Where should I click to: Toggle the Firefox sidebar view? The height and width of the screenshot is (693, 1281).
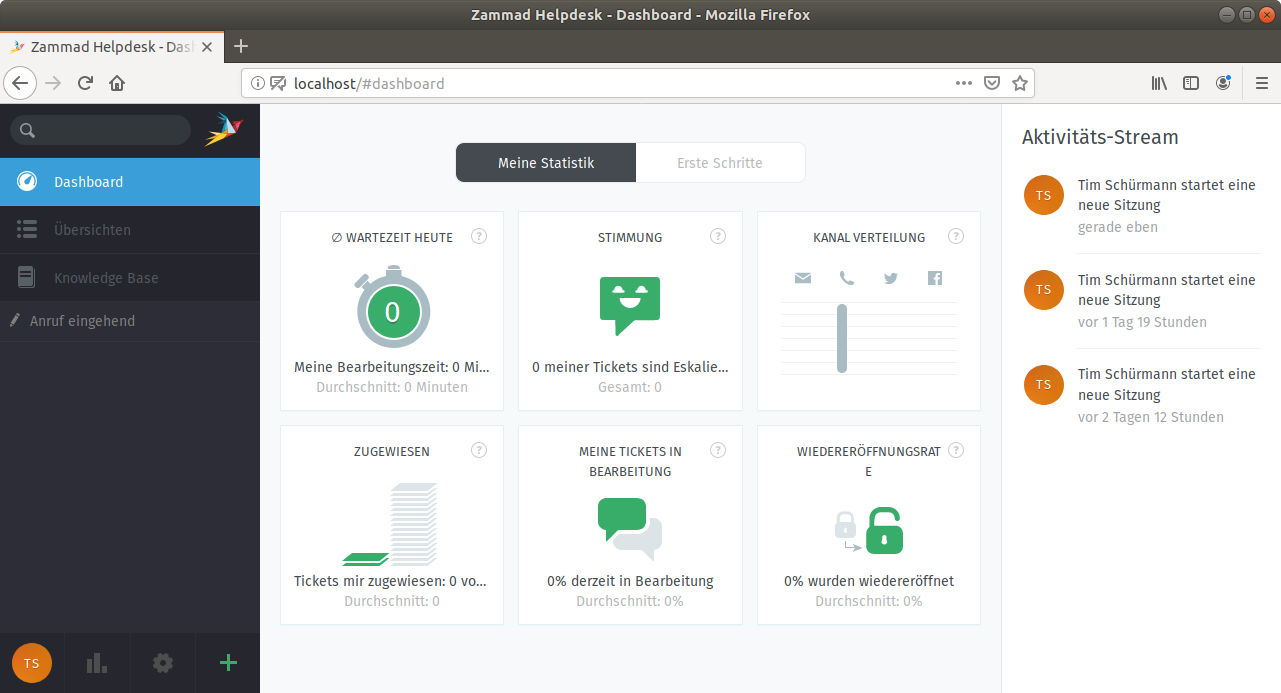click(x=1191, y=83)
